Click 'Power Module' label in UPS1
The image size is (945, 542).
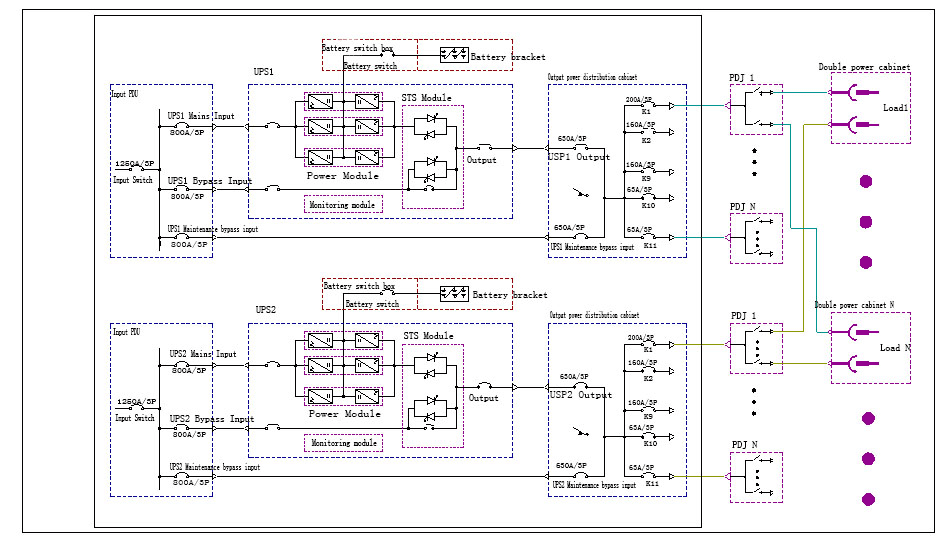[343, 176]
